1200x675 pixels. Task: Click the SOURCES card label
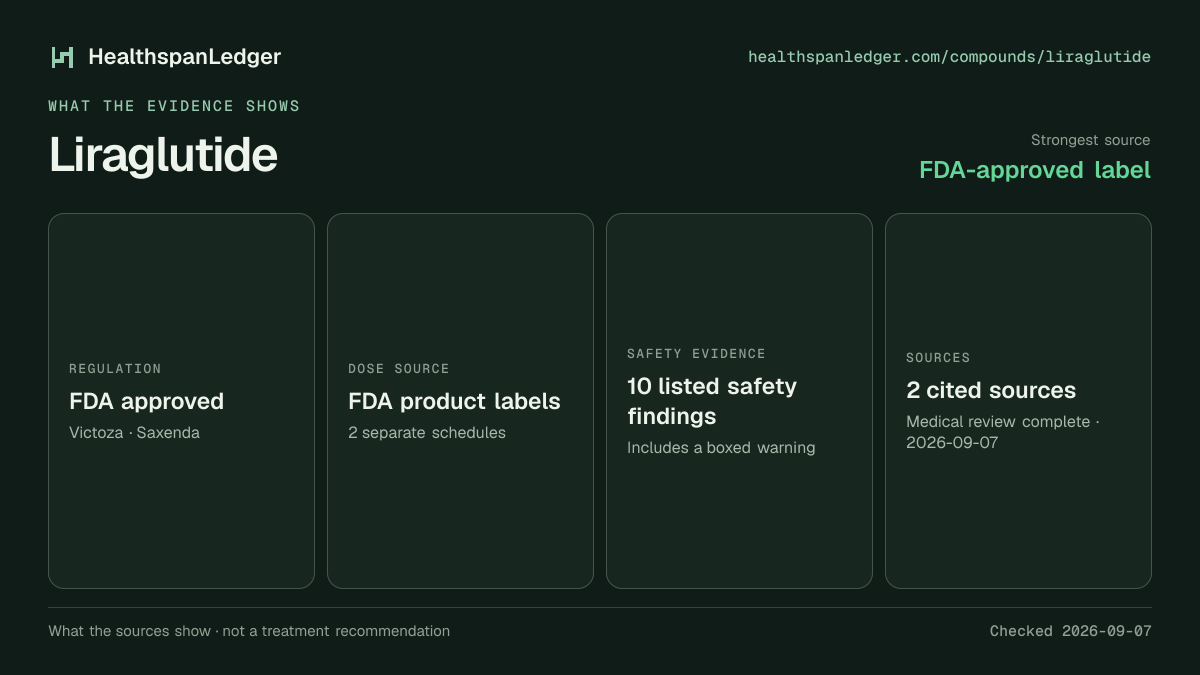[x=938, y=358]
